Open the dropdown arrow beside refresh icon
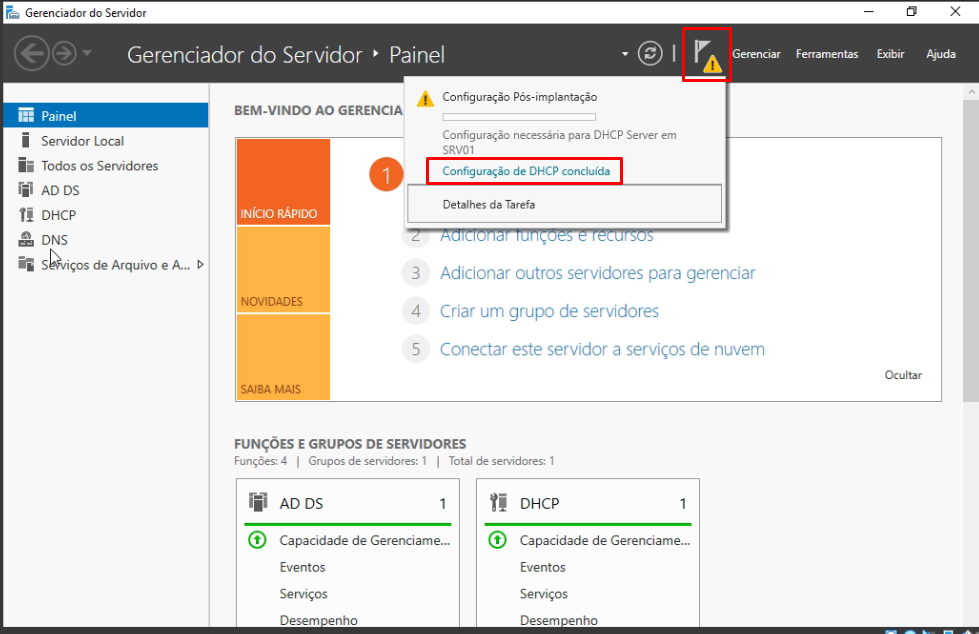 (625, 54)
